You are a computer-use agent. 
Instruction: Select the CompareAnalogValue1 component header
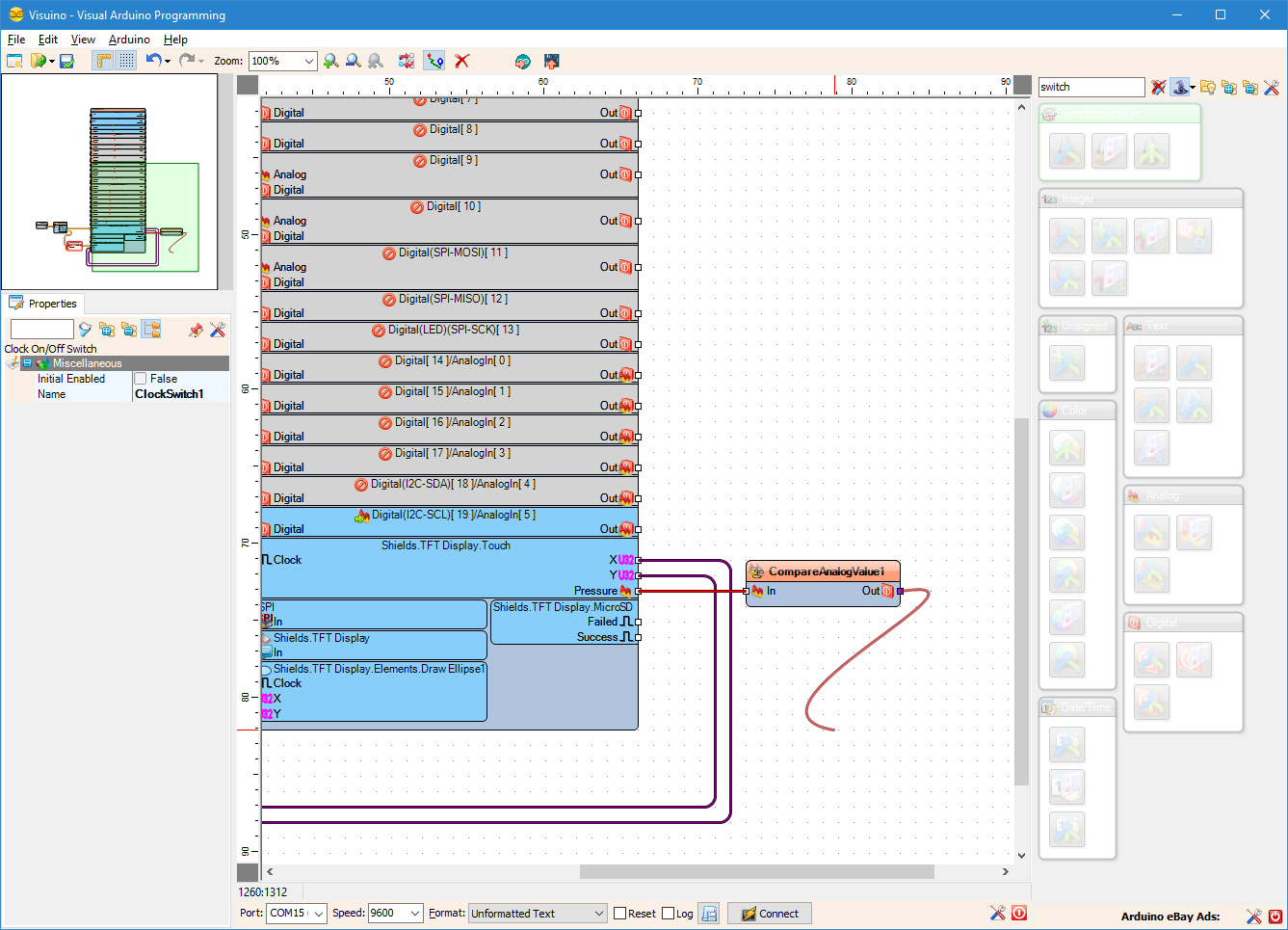click(824, 571)
